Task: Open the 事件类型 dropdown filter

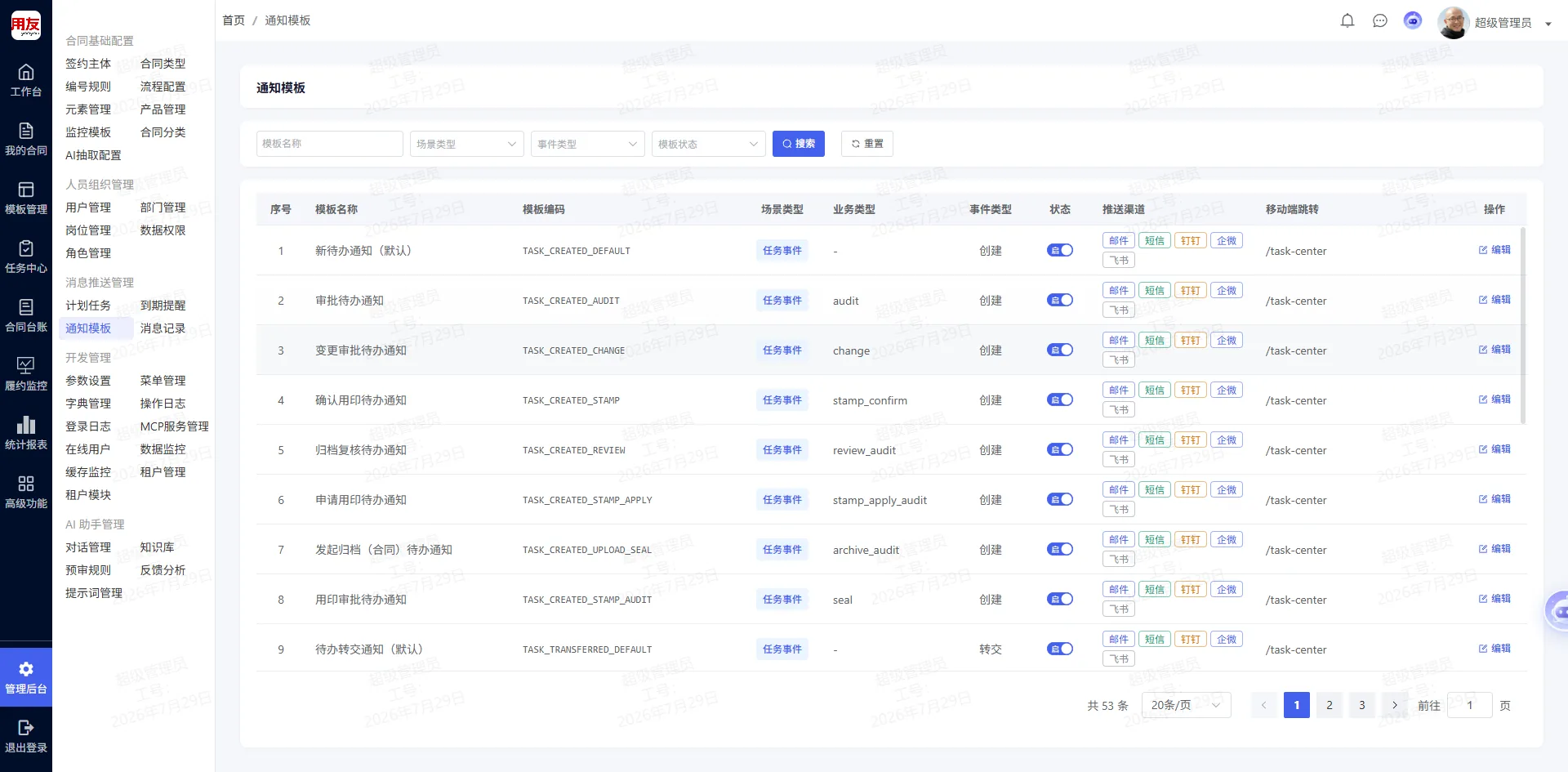Action: point(588,144)
